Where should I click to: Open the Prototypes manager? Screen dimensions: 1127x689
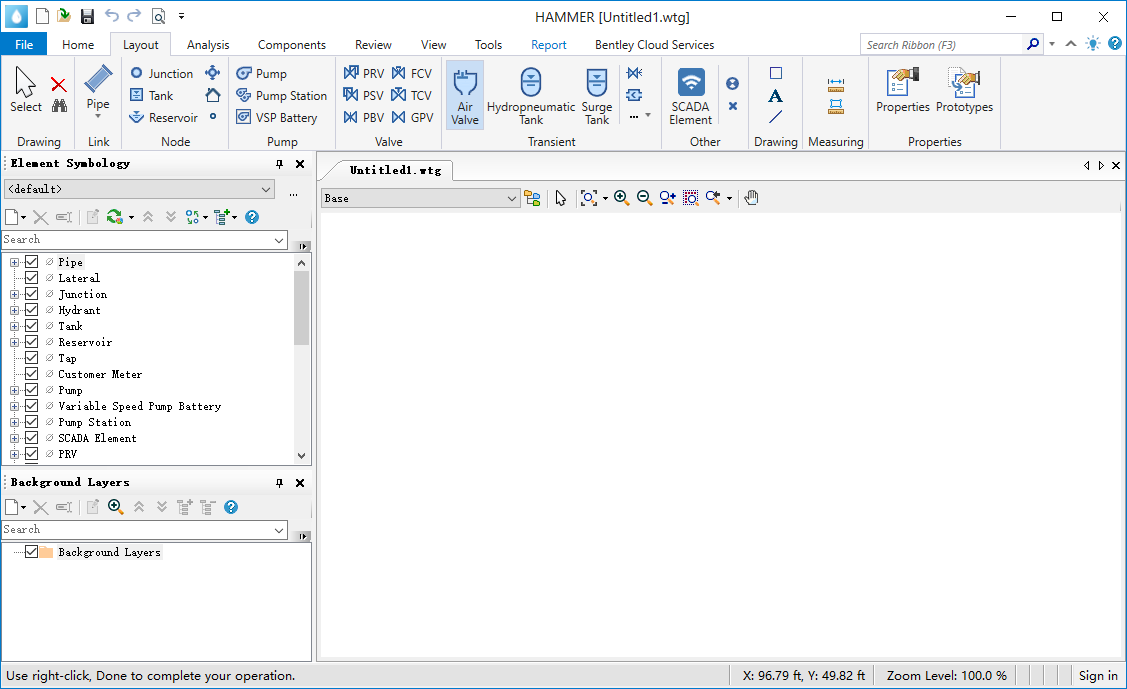[x=964, y=90]
